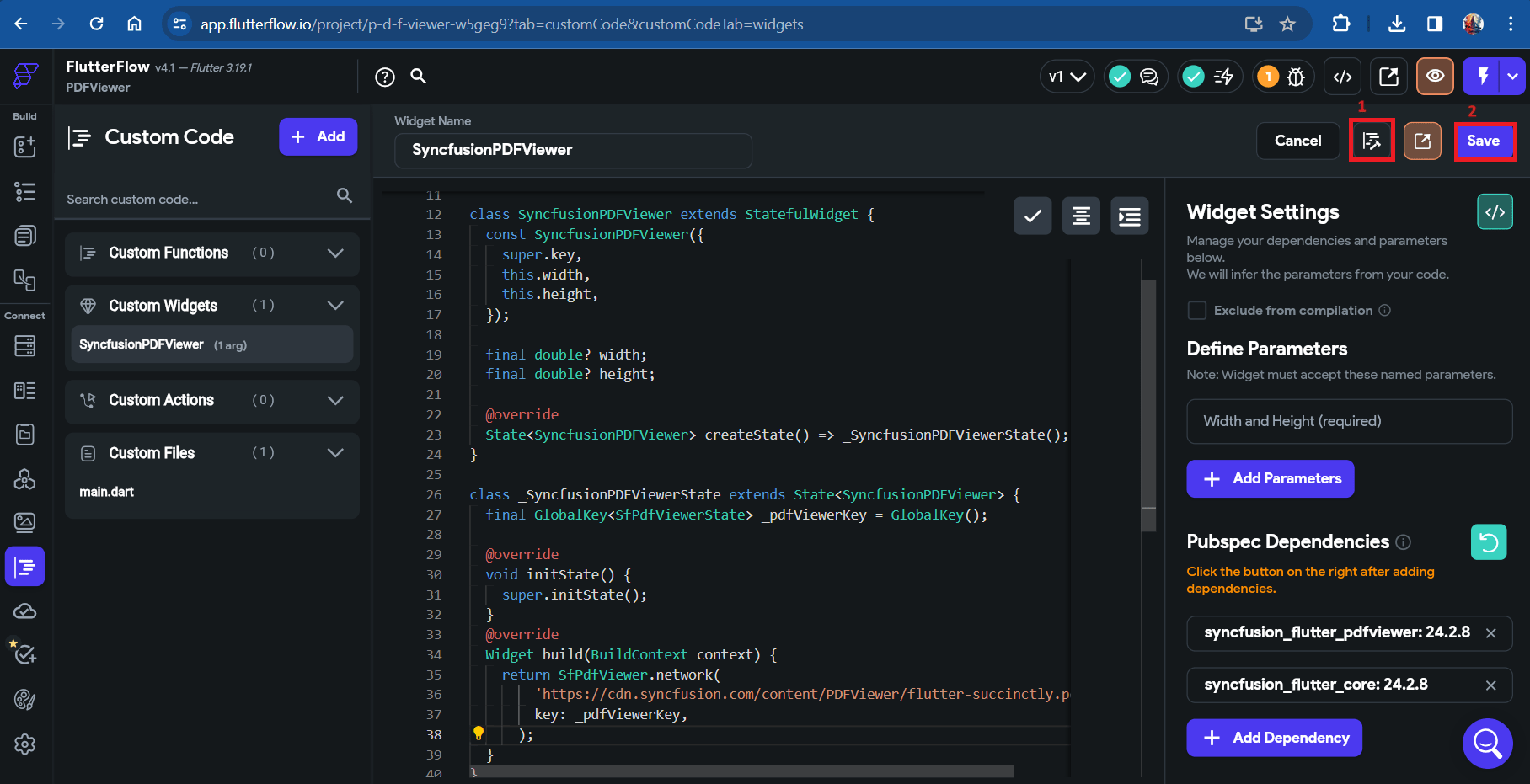Click browser reload button
This screenshot has height=784, width=1530.
click(96, 24)
